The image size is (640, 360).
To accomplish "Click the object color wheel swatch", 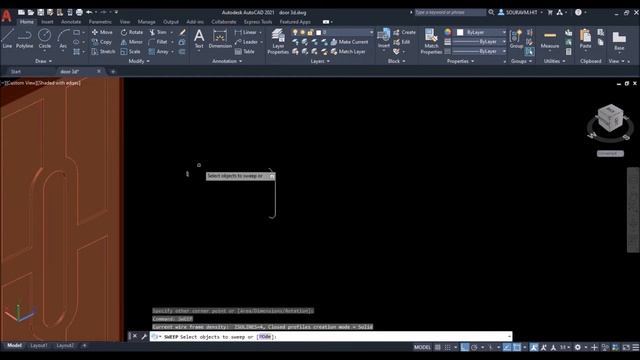I will 448,32.
